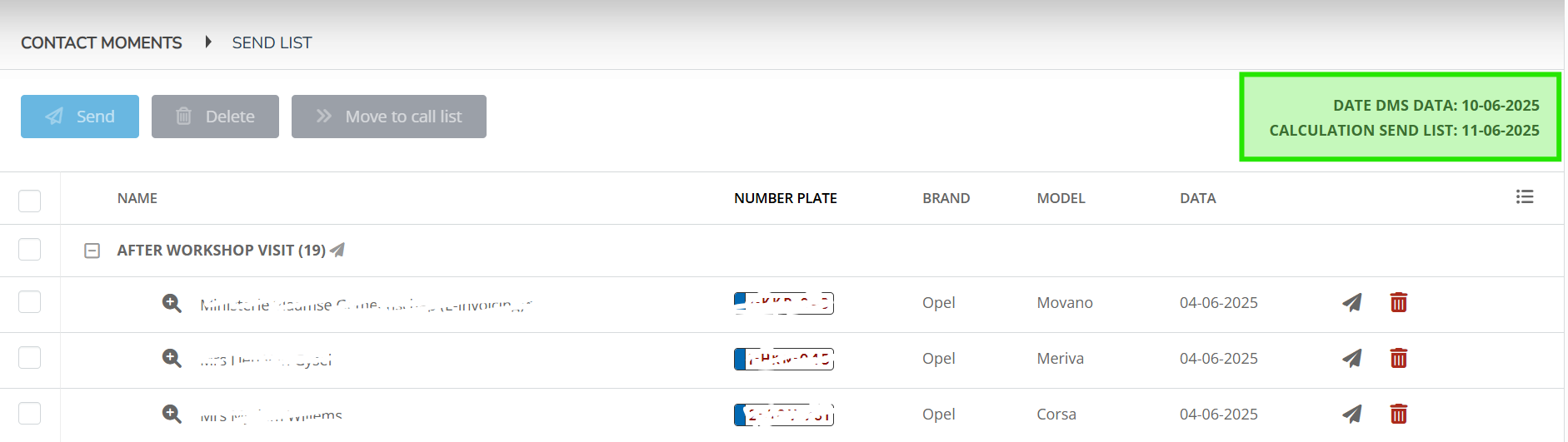Open details magnifier for the Meriva row
1568x442 pixels.
(172, 358)
